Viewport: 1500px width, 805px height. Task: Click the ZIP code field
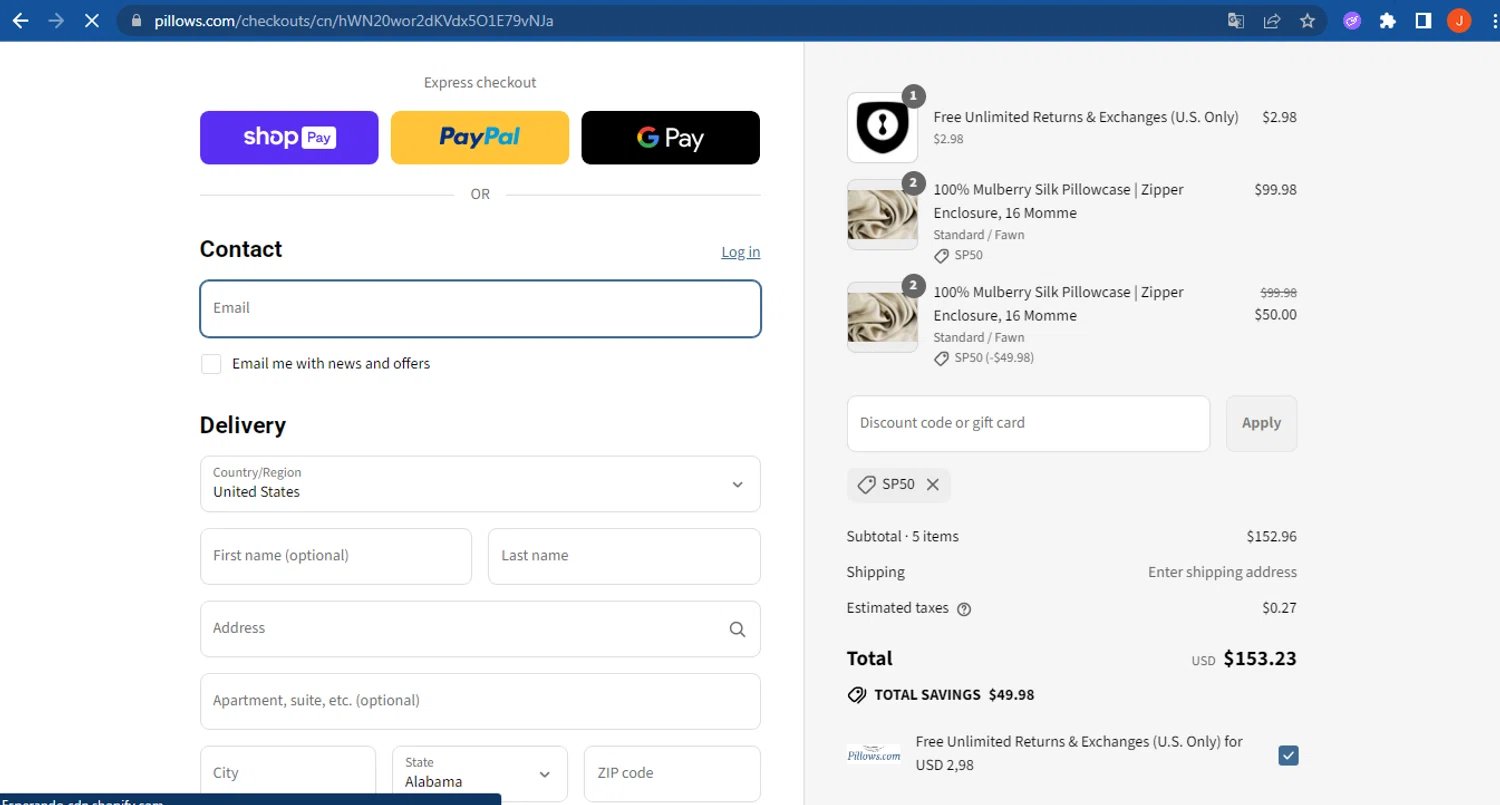(672, 774)
